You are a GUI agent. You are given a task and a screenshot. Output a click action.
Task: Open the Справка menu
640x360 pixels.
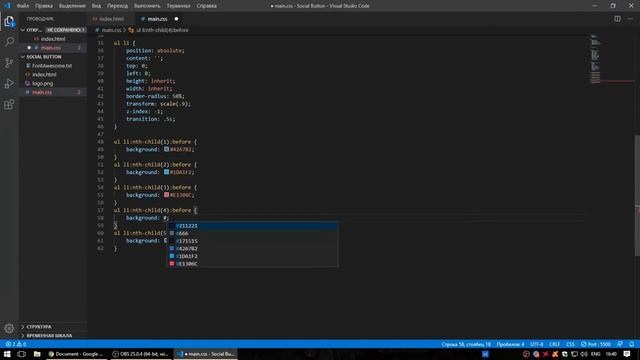[207, 6]
